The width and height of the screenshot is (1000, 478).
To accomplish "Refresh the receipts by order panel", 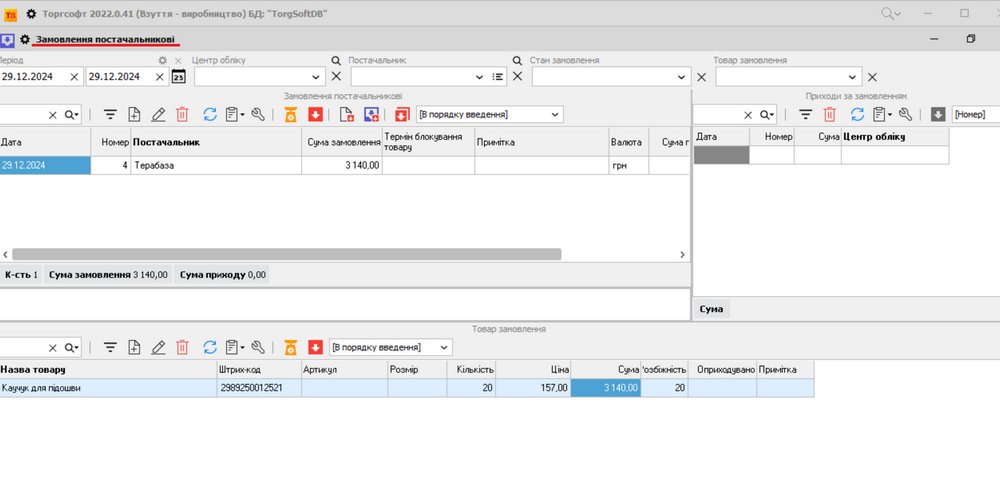I will [x=857, y=115].
